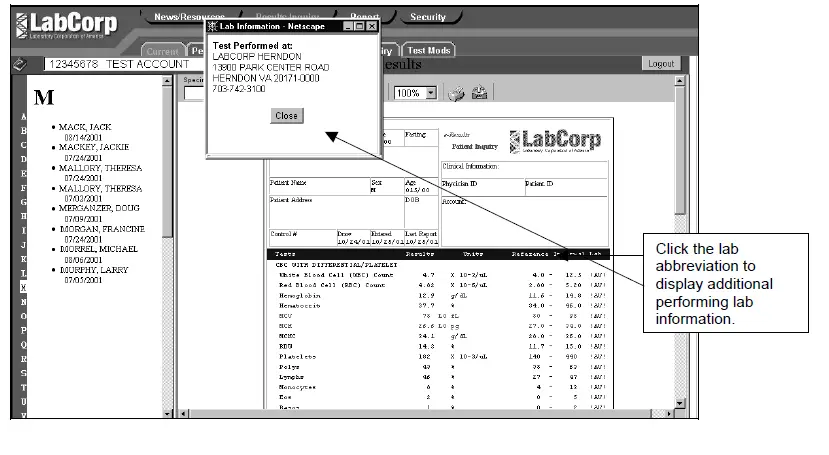Jump to letter N in alphabet index

tap(23, 302)
